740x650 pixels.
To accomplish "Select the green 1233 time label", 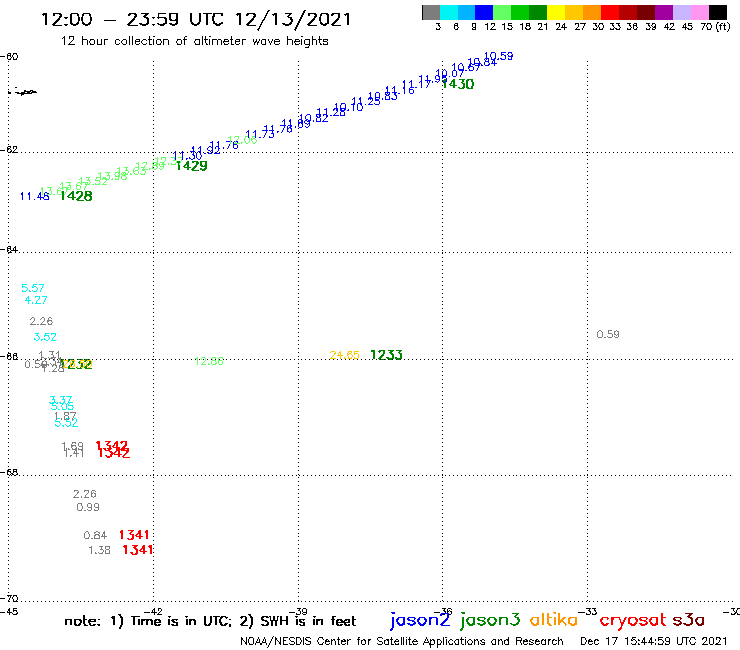I will click(386, 355).
